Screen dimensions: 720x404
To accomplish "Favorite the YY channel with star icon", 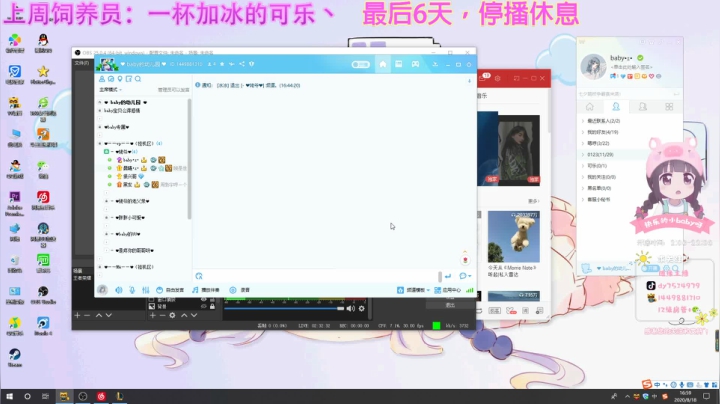I will point(222,64).
